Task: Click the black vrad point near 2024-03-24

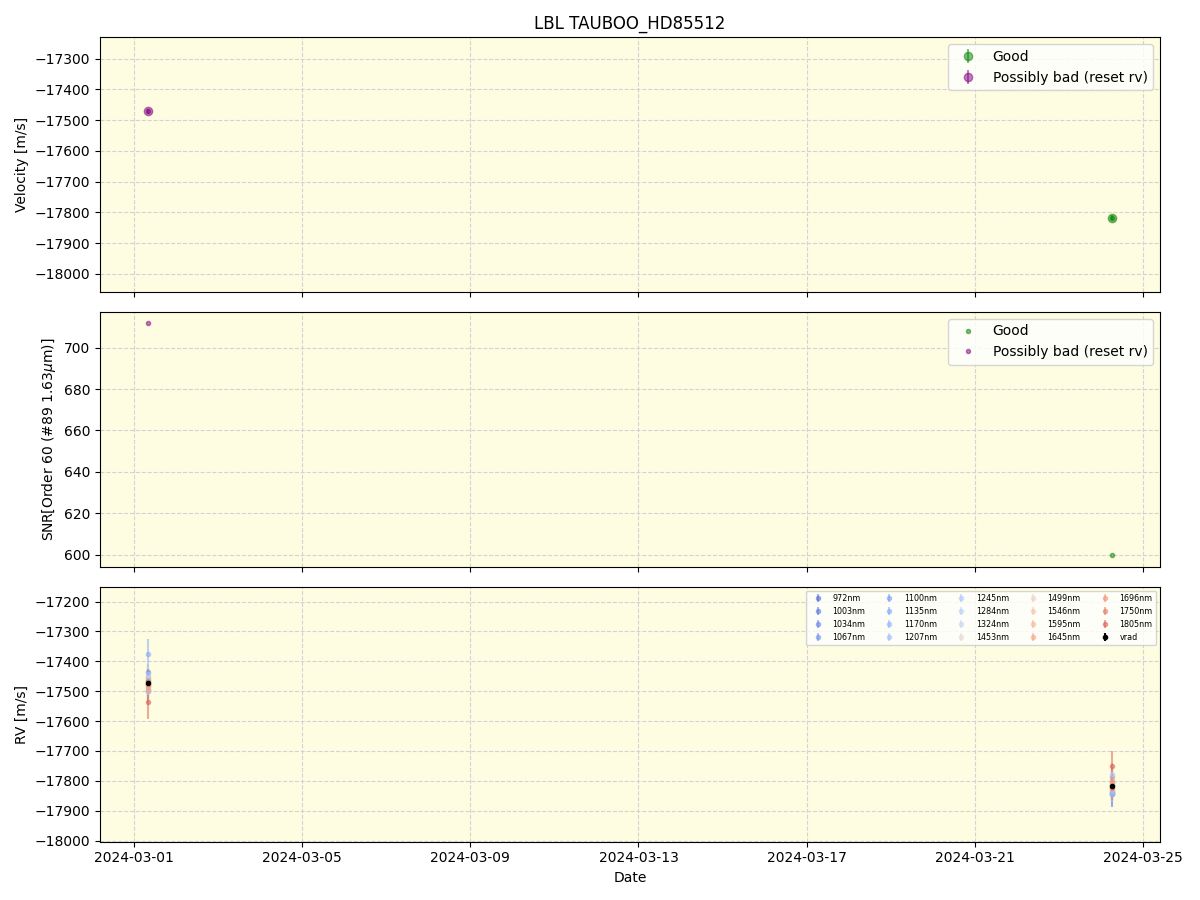Action: coord(1112,786)
